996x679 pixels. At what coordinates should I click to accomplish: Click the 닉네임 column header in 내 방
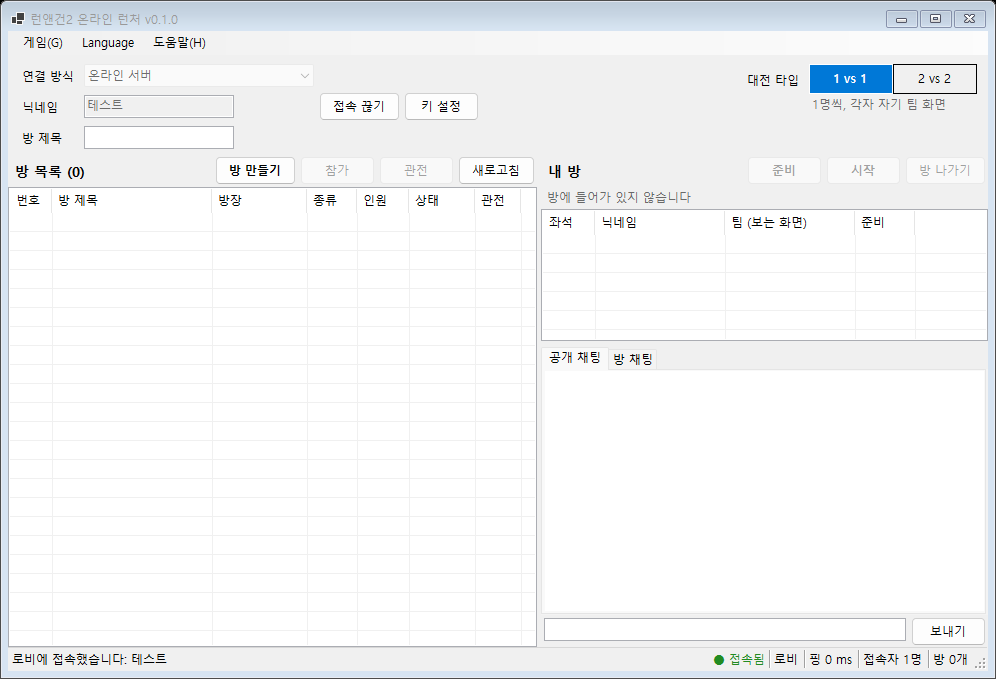(661, 222)
